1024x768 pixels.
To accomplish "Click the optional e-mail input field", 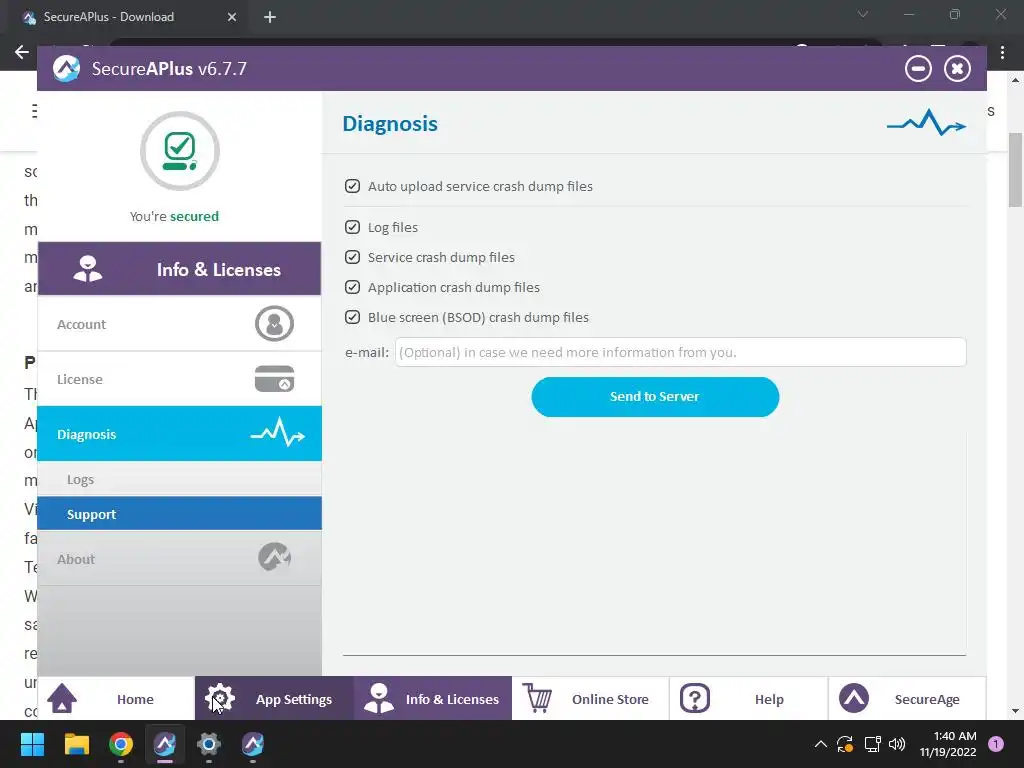I will [x=680, y=352].
